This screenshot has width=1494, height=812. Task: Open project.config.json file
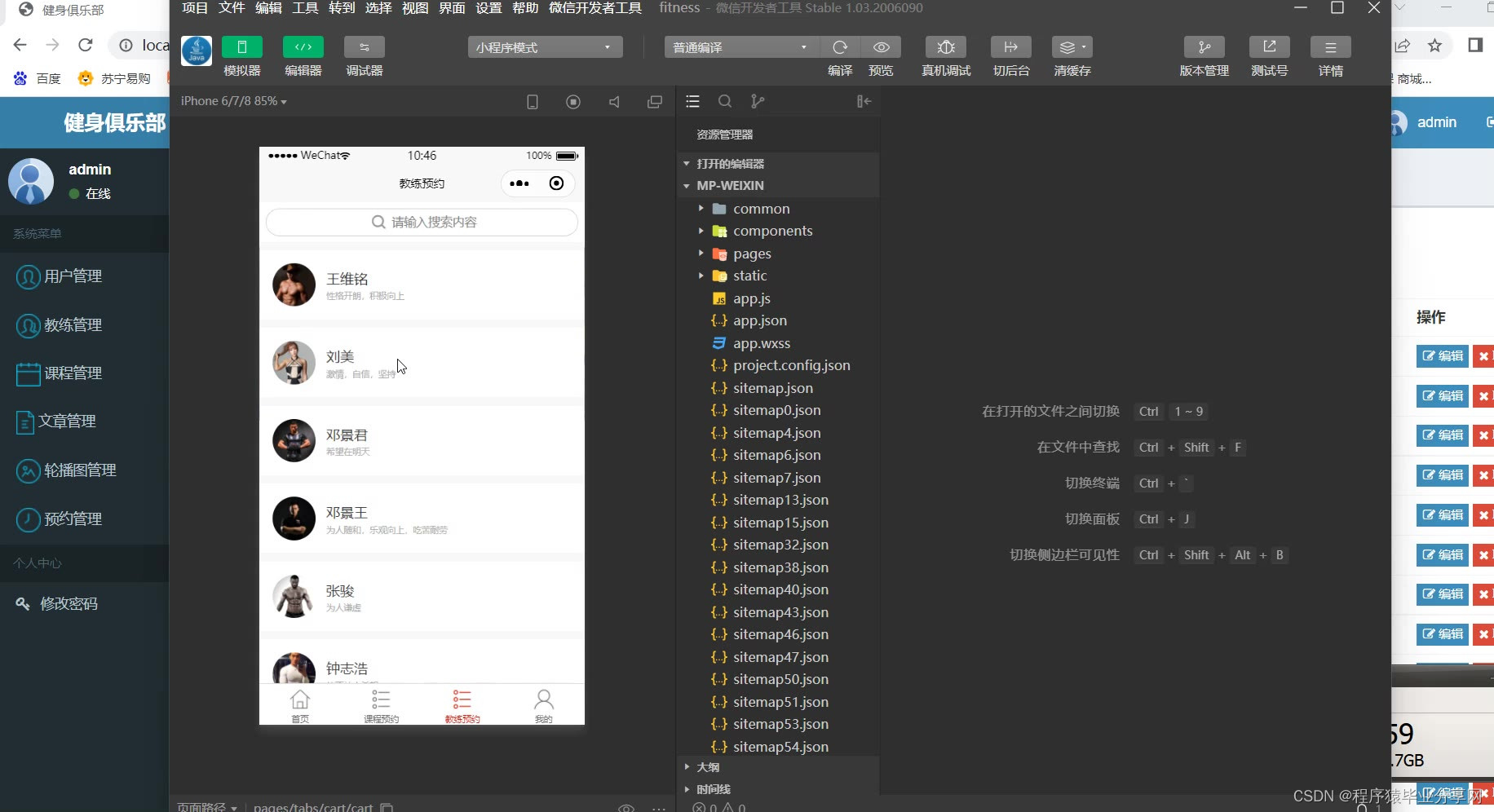point(778,365)
